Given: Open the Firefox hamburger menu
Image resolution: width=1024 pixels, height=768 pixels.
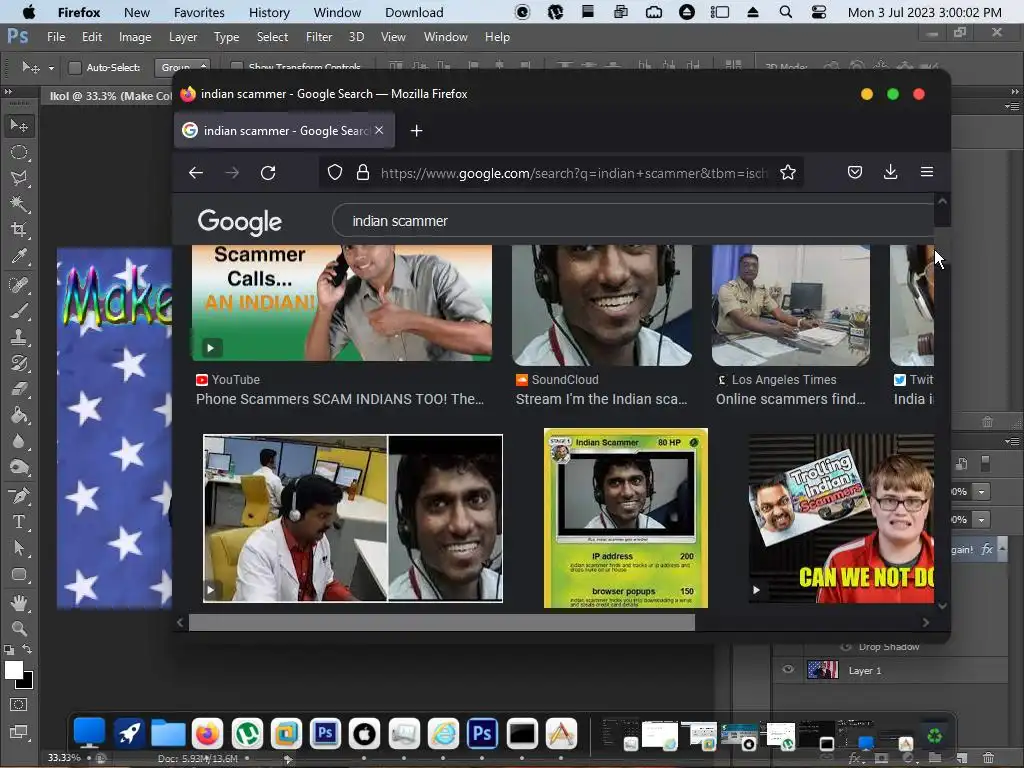Looking at the screenshot, I should tap(927, 172).
